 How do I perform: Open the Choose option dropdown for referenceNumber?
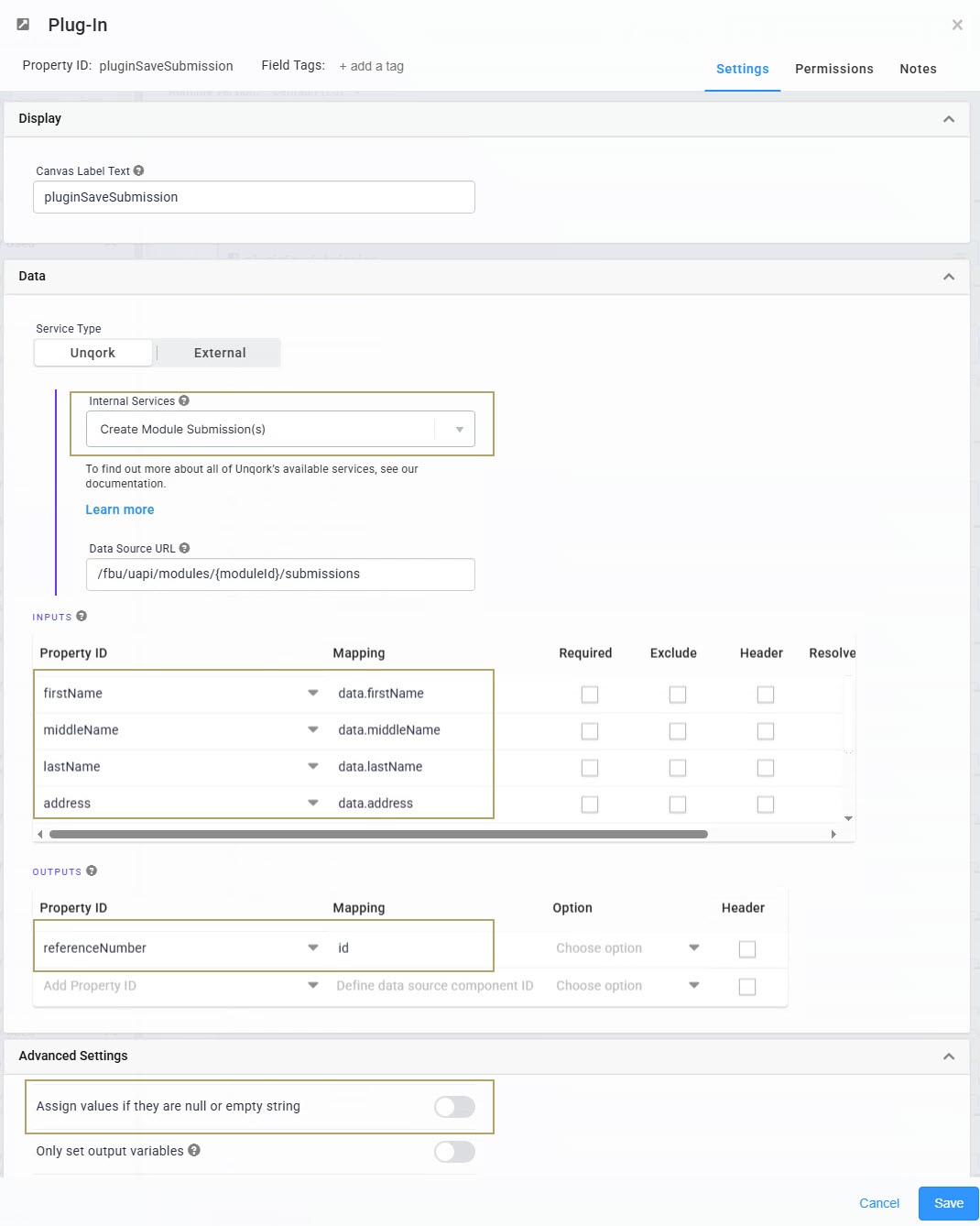point(693,948)
